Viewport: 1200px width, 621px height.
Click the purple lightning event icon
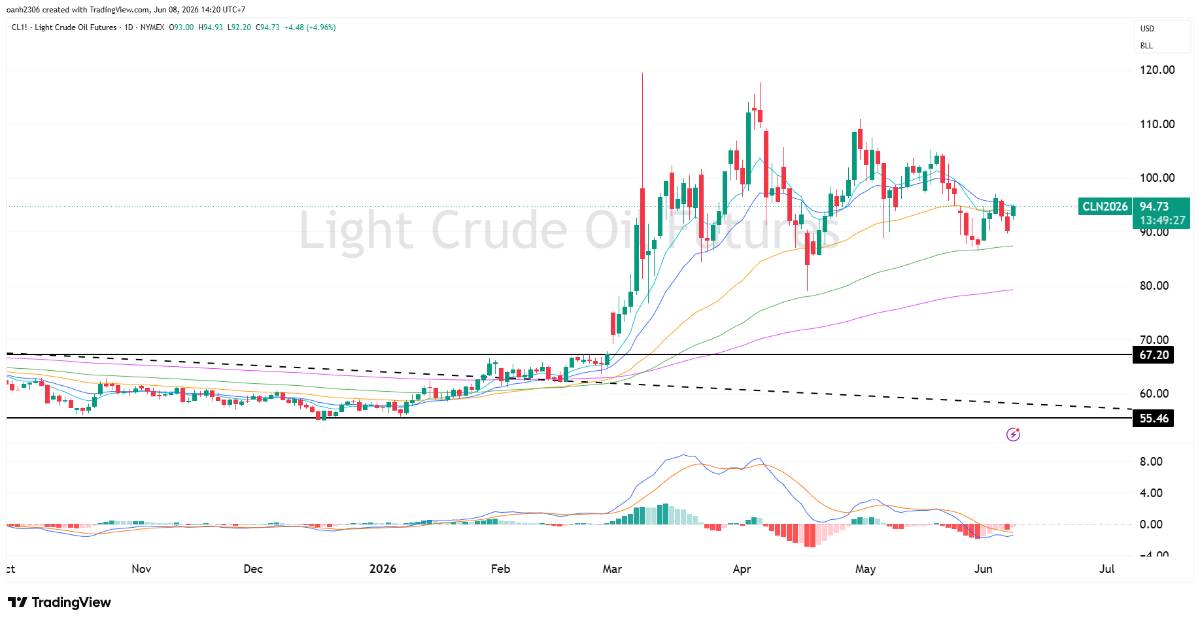coord(1013,434)
